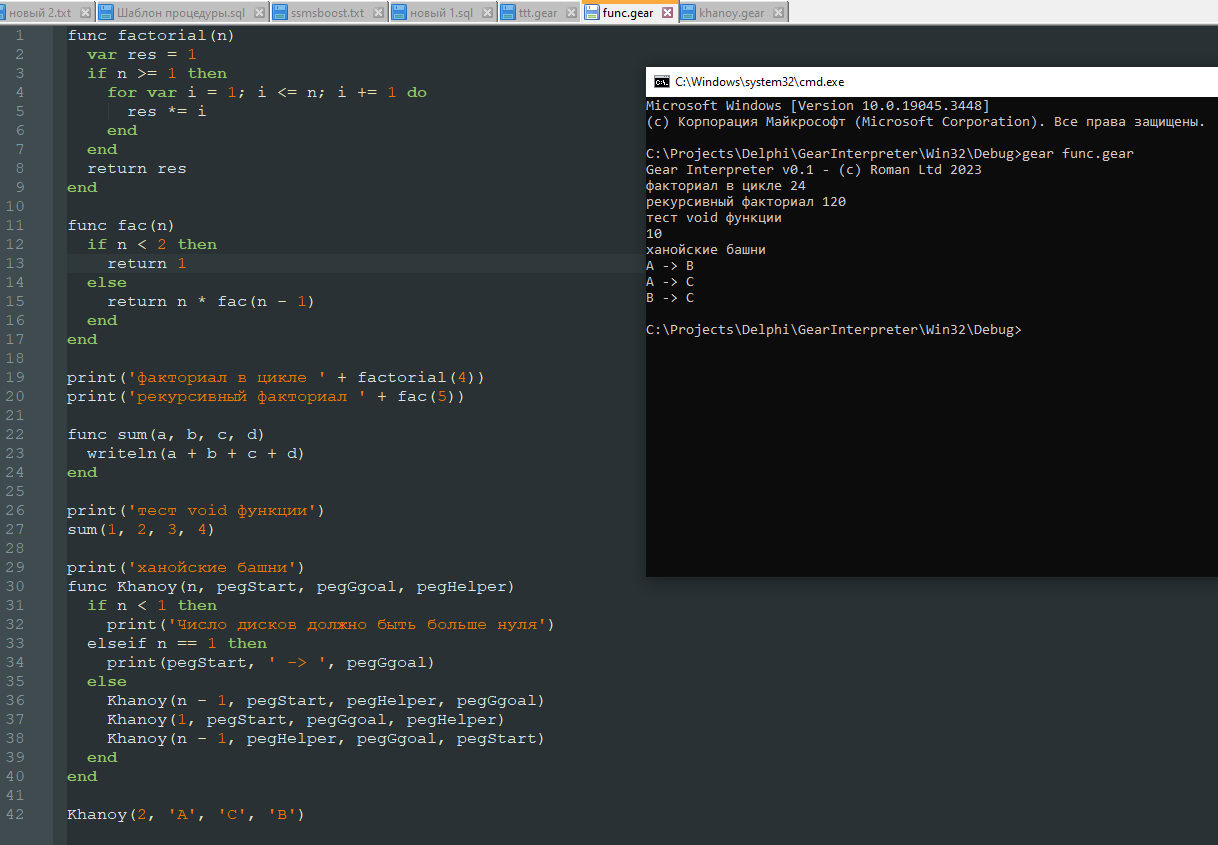Close the новый 1.sql tab
Image resolution: width=1218 pixels, height=845 pixels.
[x=486, y=13]
